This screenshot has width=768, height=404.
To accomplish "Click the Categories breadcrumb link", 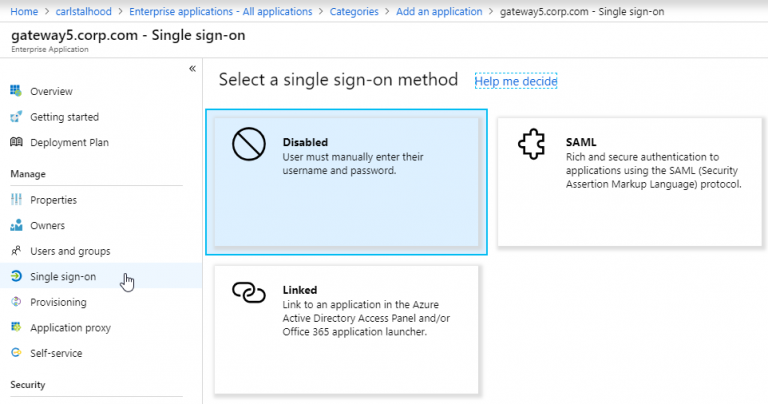I will (x=355, y=12).
